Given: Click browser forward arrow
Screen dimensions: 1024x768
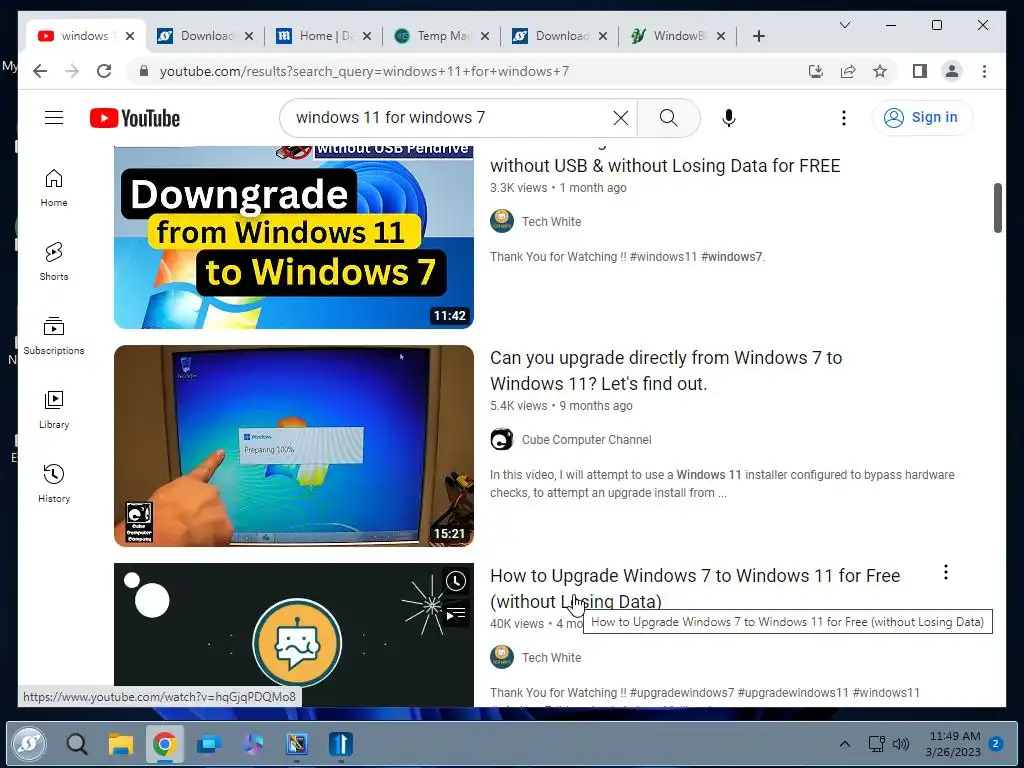Looking at the screenshot, I should [x=72, y=71].
